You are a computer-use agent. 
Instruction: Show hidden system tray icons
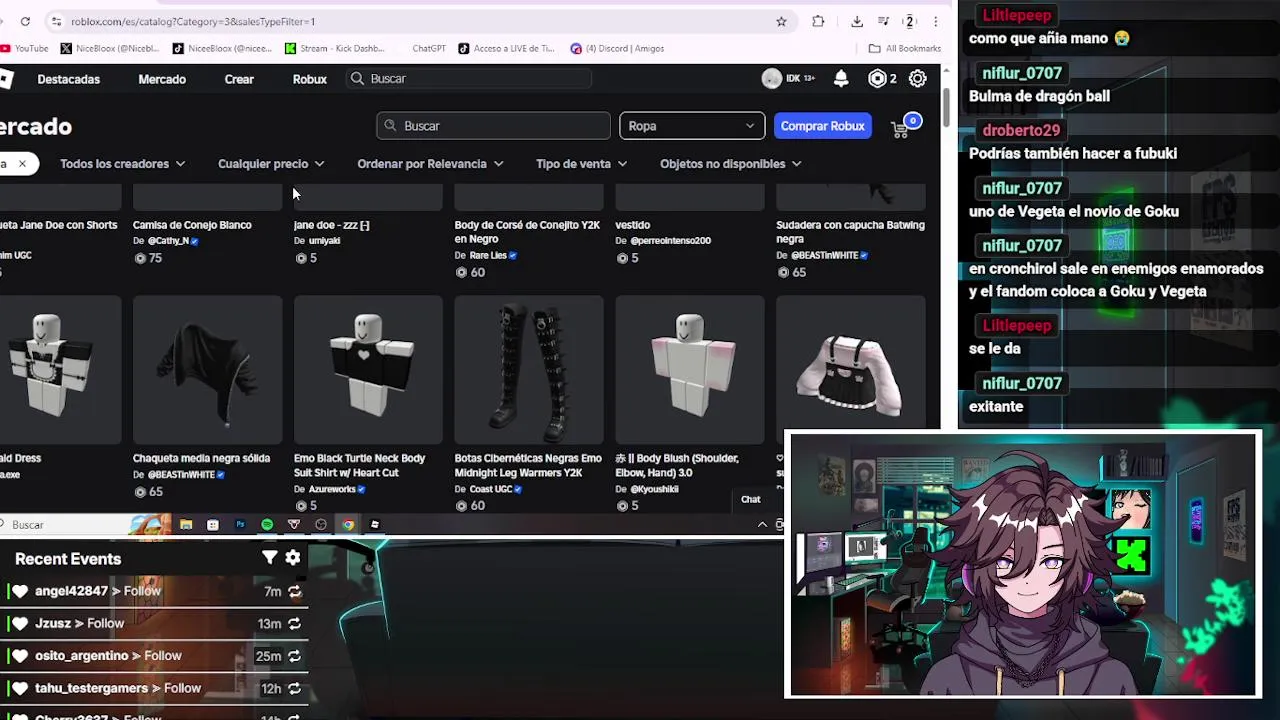(x=763, y=524)
